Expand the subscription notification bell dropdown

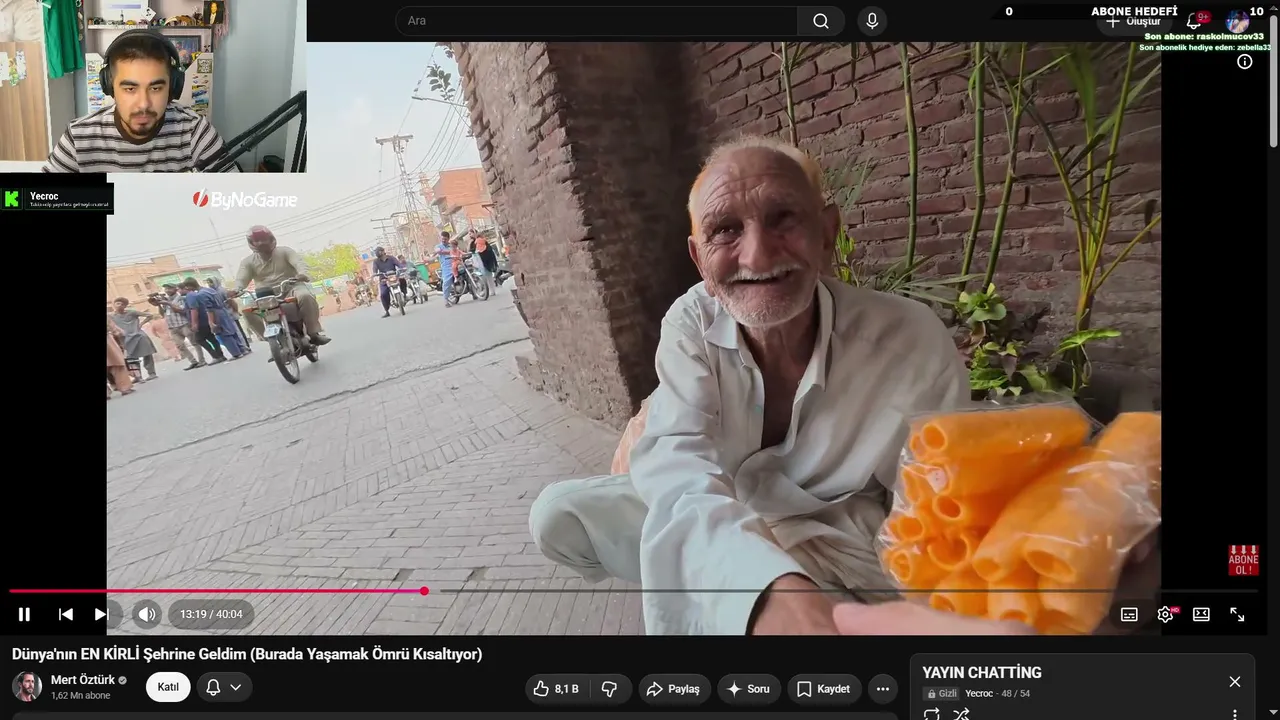click(224, 687)
